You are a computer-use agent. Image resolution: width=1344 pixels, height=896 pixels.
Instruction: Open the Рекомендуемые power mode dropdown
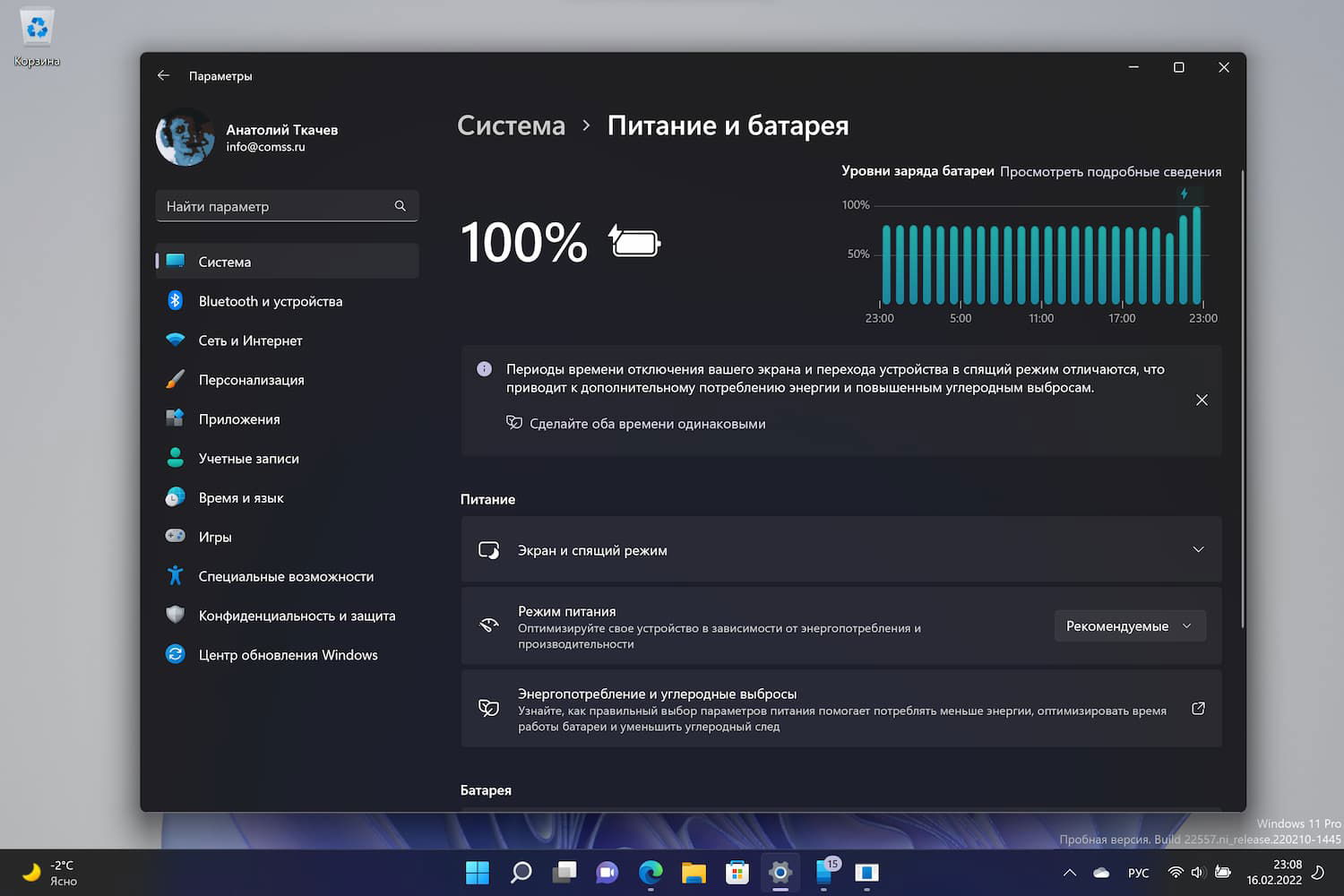point(1129,626)
